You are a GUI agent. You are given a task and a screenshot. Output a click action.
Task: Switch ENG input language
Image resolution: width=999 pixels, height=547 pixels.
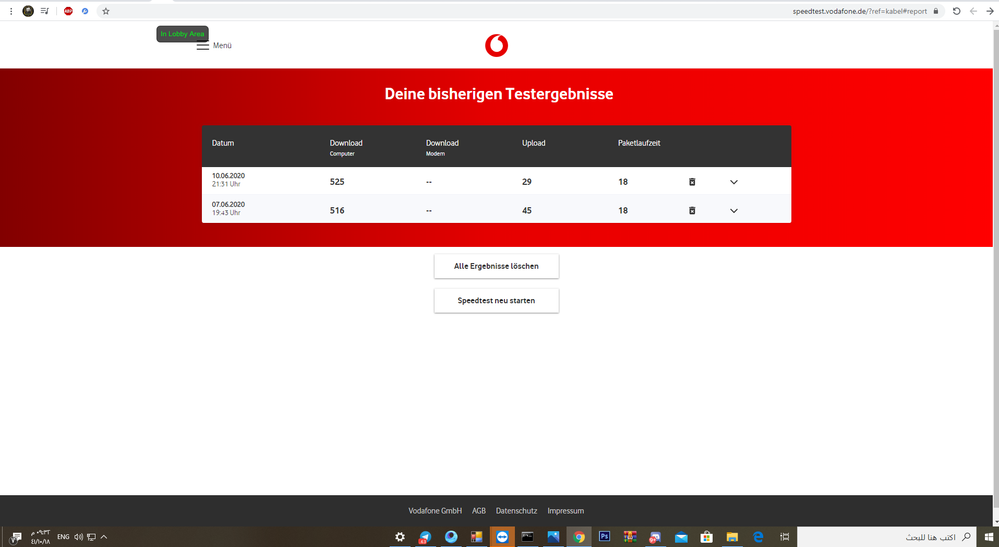point(63,537)
